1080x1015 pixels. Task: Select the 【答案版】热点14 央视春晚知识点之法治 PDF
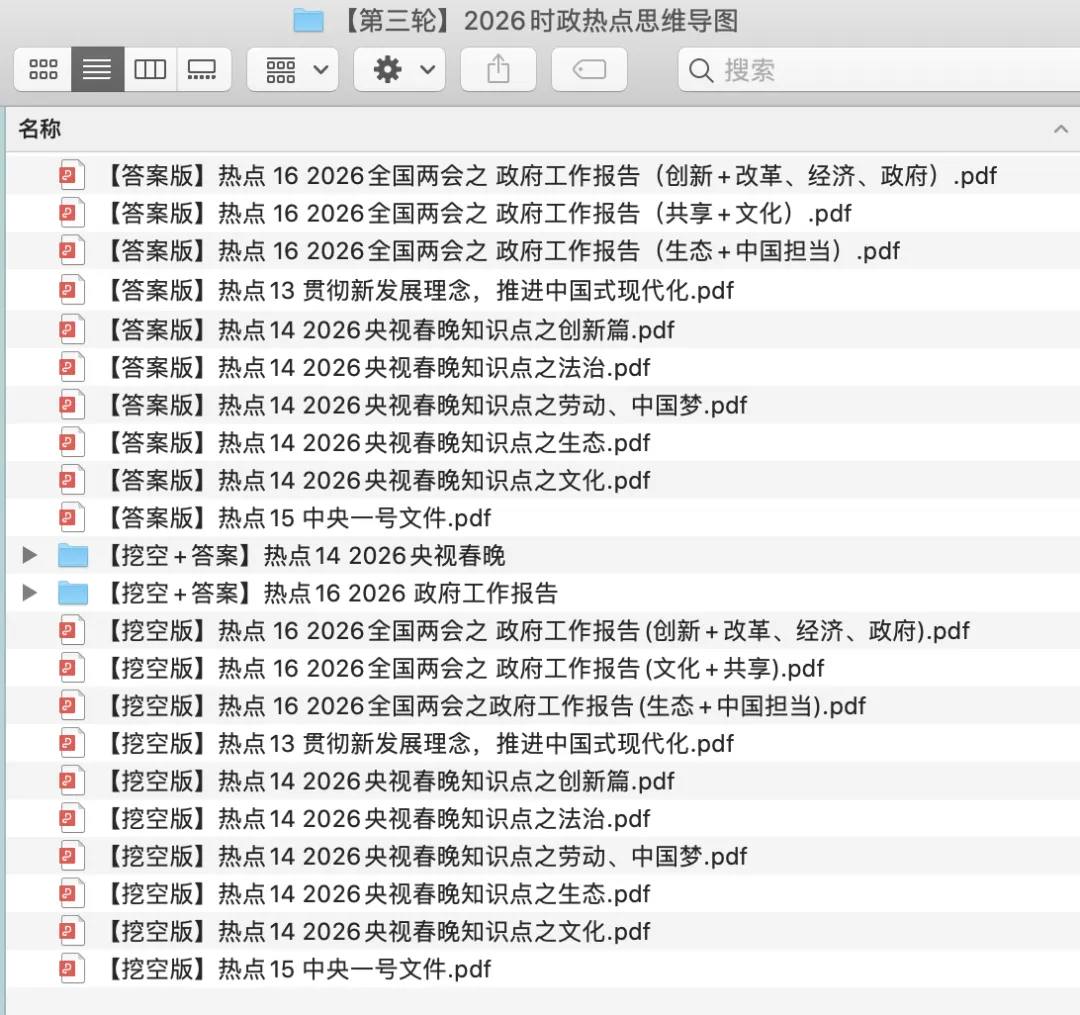(380, 367)
